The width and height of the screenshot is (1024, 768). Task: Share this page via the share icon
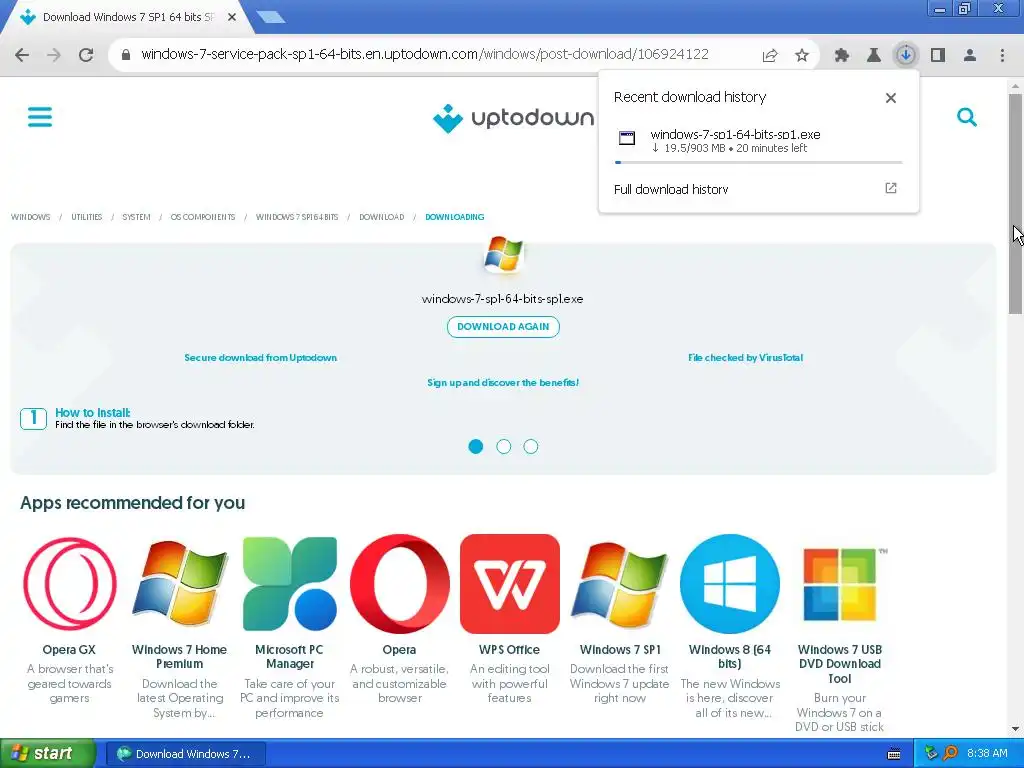point(770,56)
